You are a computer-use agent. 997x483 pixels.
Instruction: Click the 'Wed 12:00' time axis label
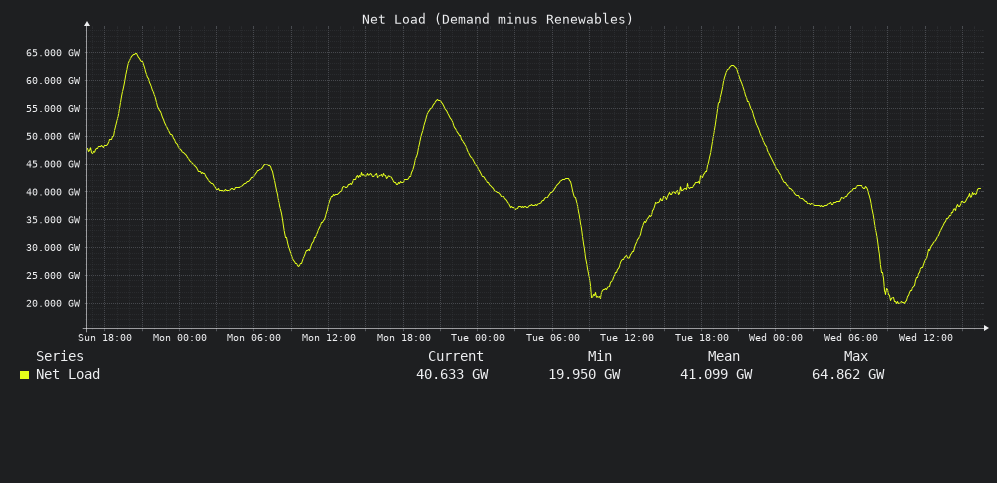point(926,338)
